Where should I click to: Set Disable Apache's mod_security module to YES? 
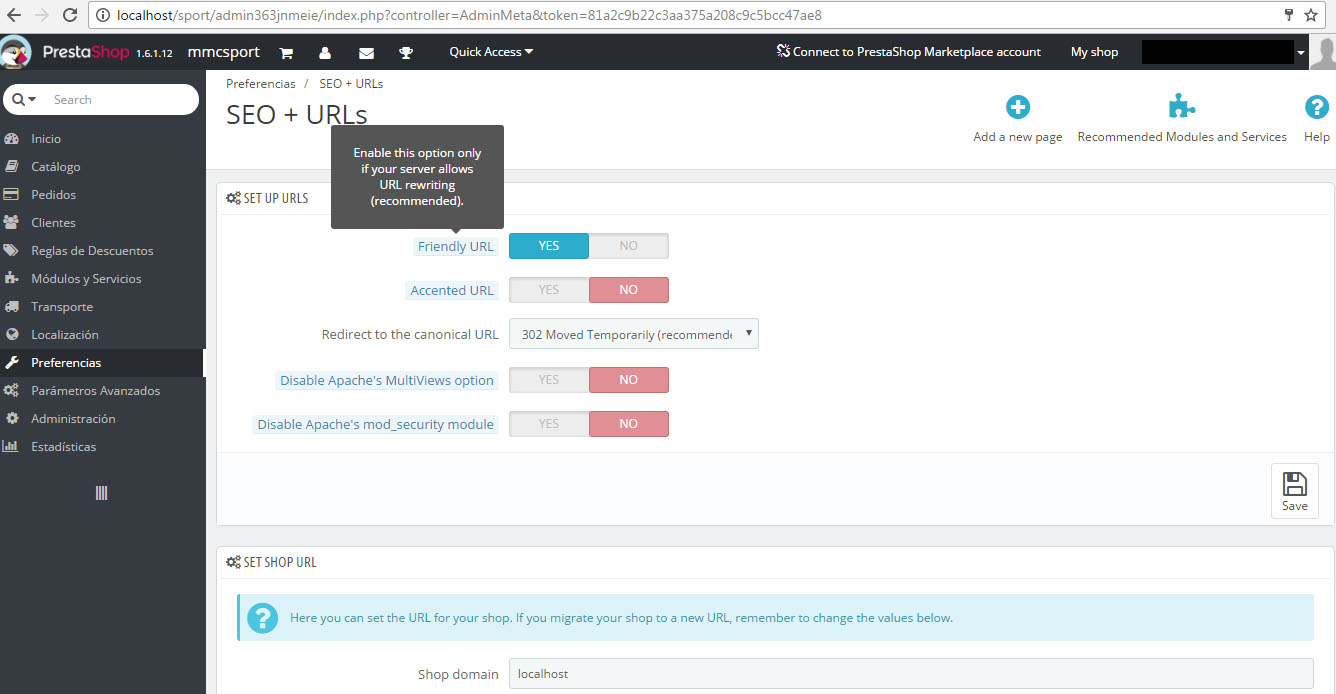[549, 424]
